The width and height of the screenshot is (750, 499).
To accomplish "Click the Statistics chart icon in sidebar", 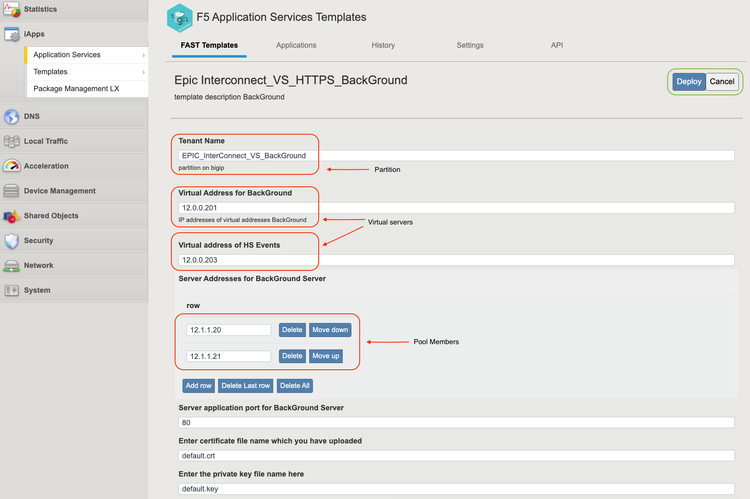I will tap(12, 9).
